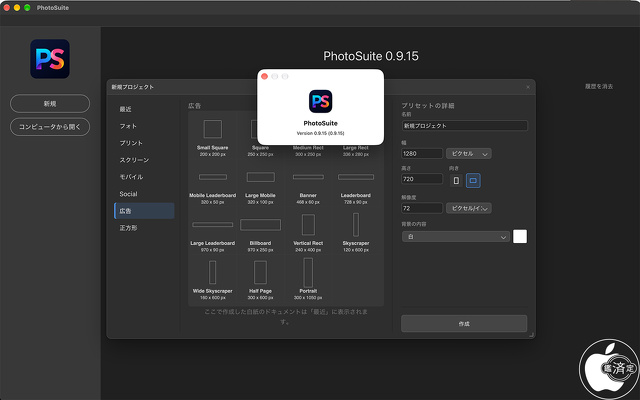Viewport: 640px width, 400px height.
Task: Choose the Vertical Rect 240 x 400 preset
Action: (x=308, y=233)
